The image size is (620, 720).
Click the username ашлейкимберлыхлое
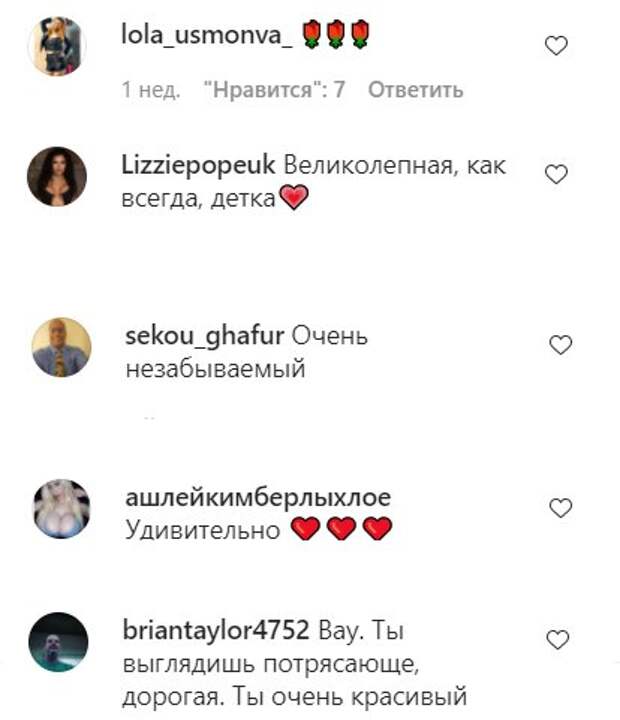[x=258, y=498]
